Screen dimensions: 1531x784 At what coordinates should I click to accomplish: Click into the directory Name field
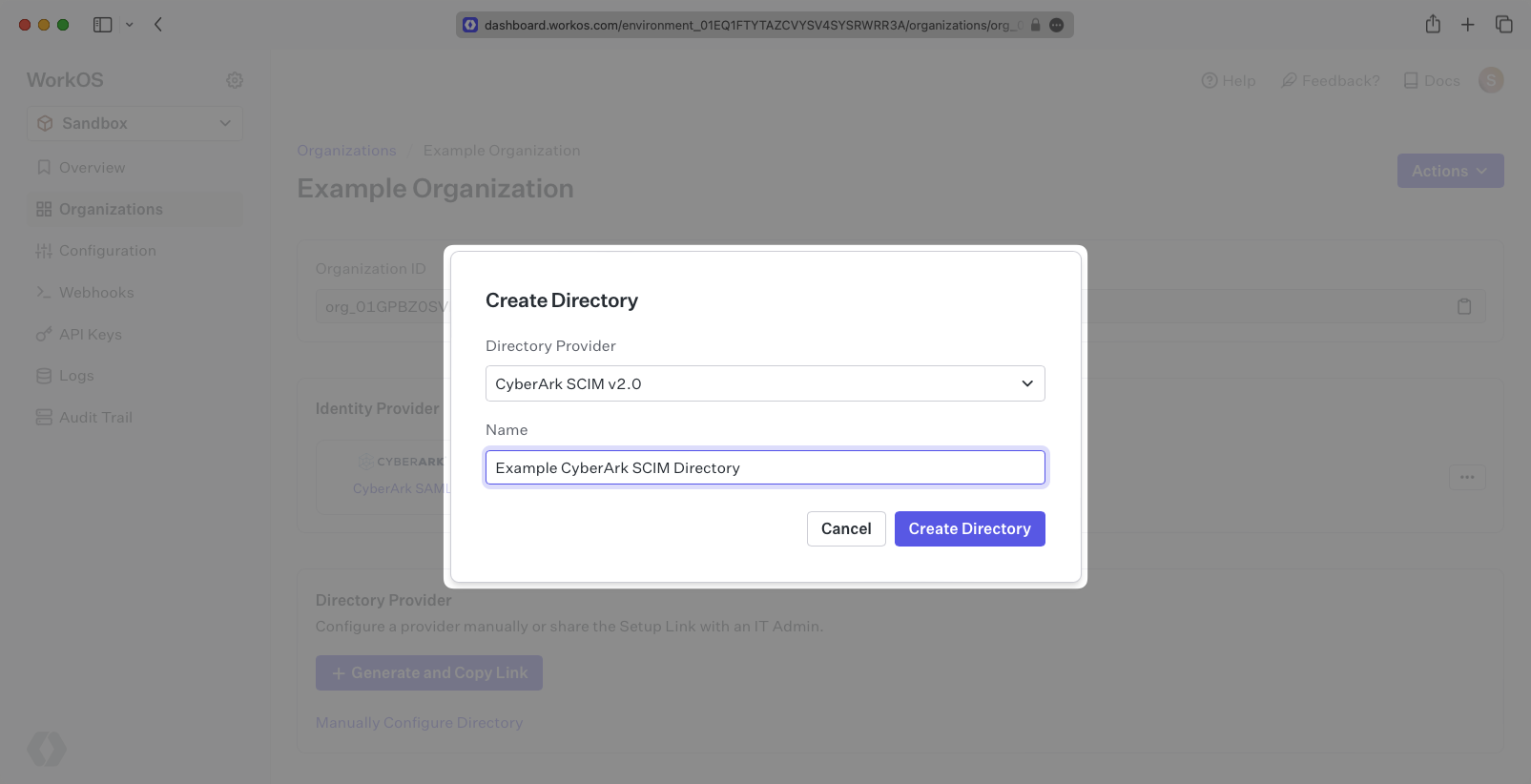click(765, 467)
